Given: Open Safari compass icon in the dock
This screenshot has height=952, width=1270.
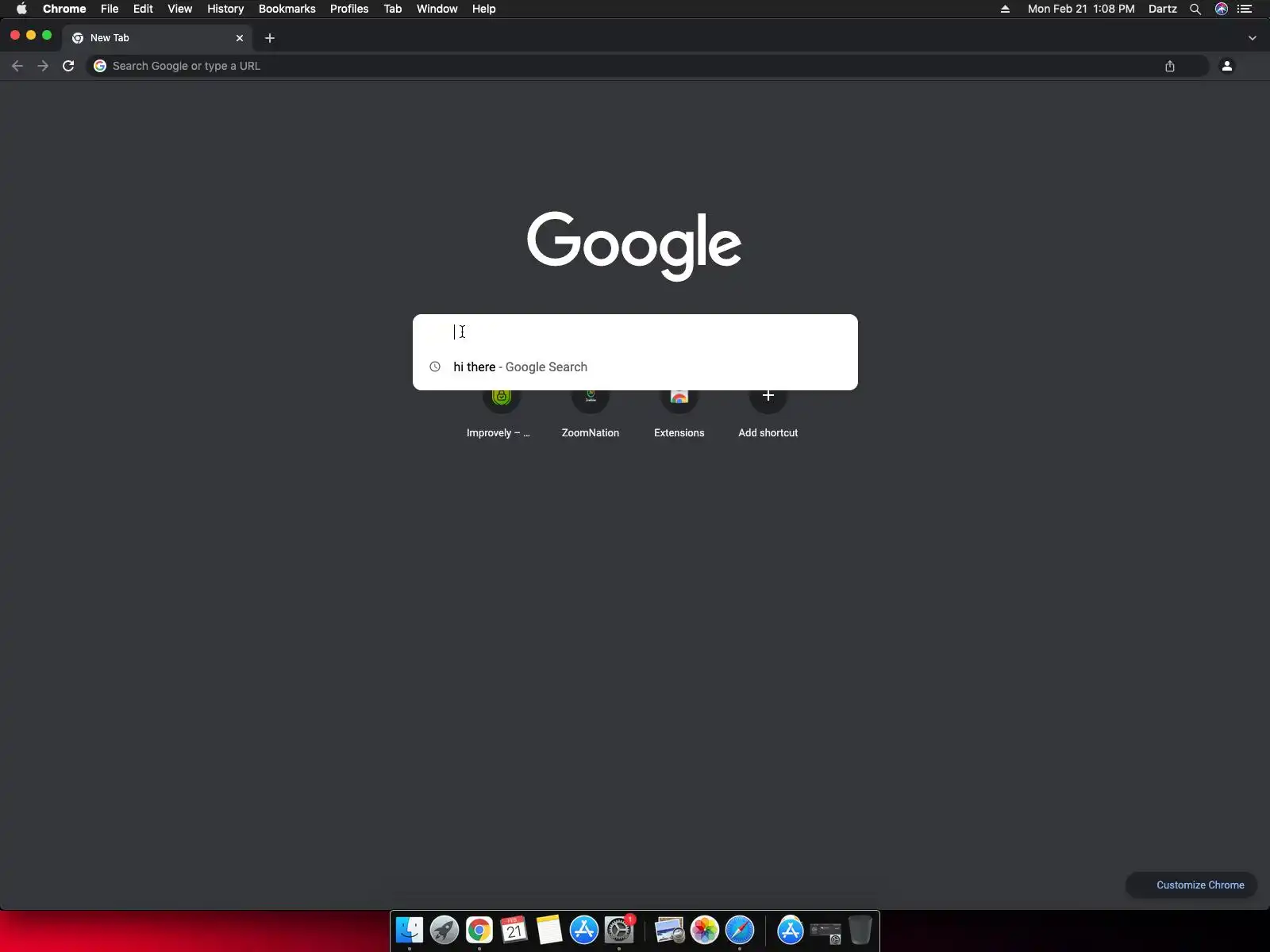Looking at the screenshot, I should (x=740, y=930).
